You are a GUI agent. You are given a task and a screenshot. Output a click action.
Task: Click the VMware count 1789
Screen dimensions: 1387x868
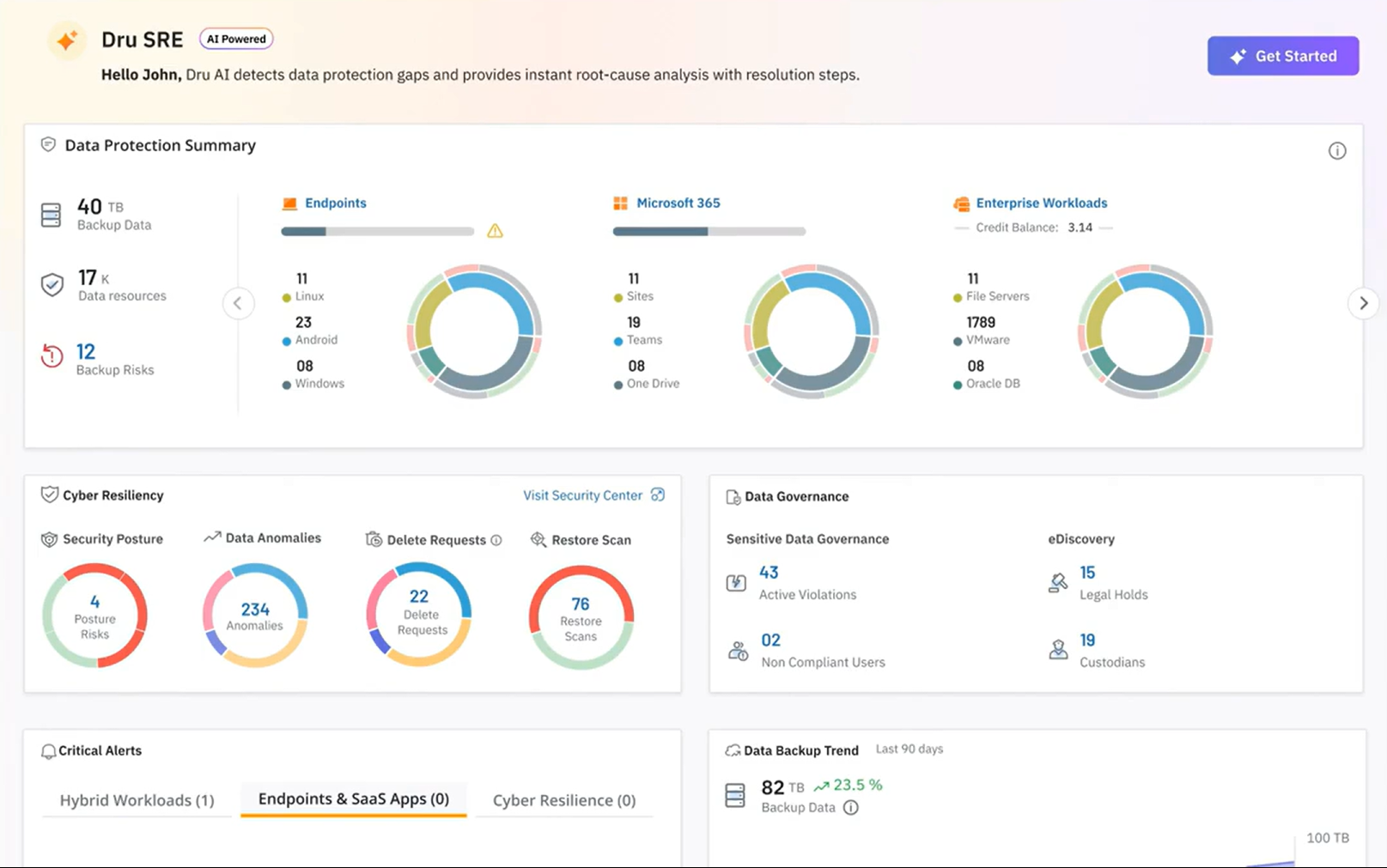[x=981, y=322]
